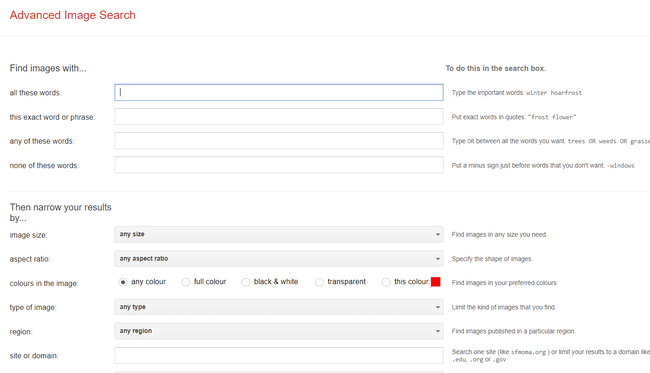Screen dimensions: 650x373
Task: Select the 'any colour' radio button
Action: click(123, 282)
